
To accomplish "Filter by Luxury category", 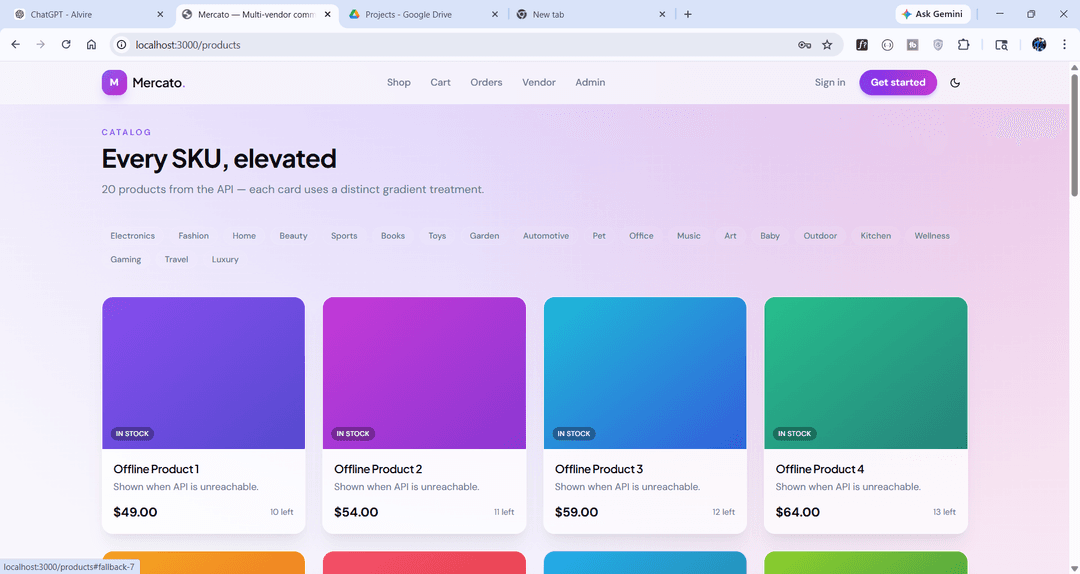I will click(x=225, y=259).
